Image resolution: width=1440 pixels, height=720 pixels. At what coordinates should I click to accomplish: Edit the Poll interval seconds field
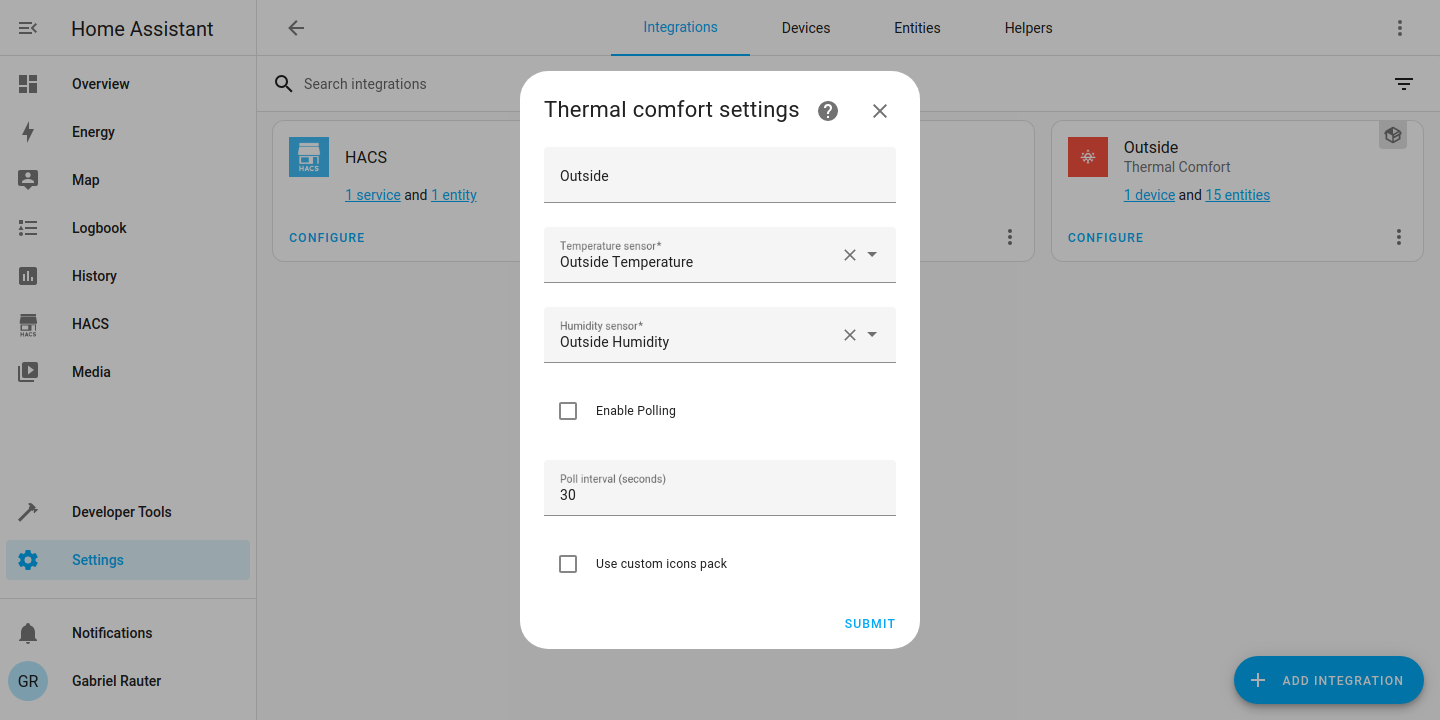(x=720, y=488)
